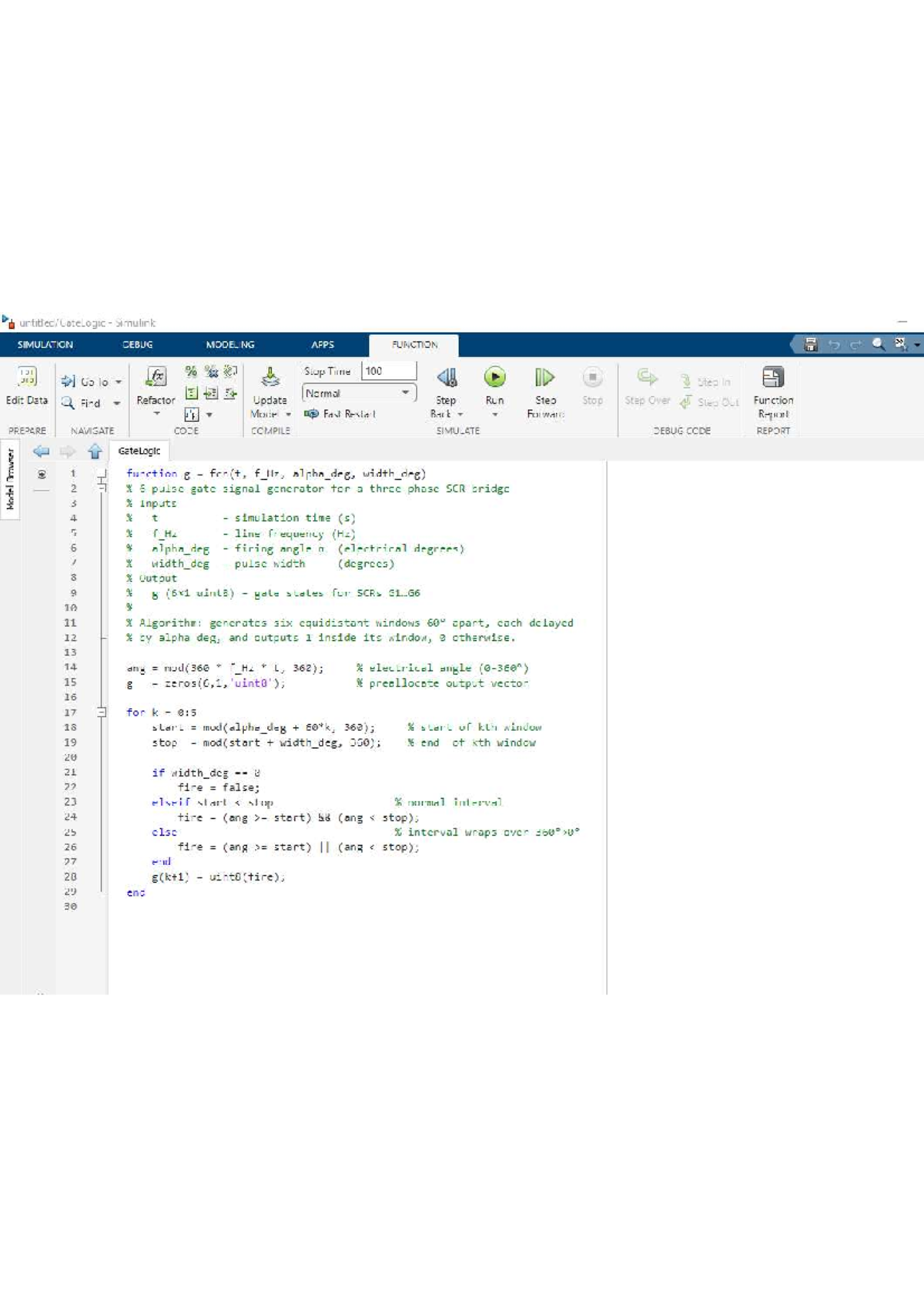The image size is (924, 1308).
Task: Switch to the MODELING tab
Action: 230,344
